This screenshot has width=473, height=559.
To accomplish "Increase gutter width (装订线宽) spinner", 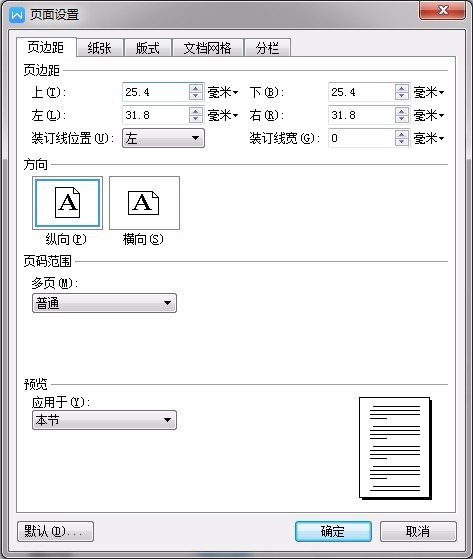I will click(402, 134).
